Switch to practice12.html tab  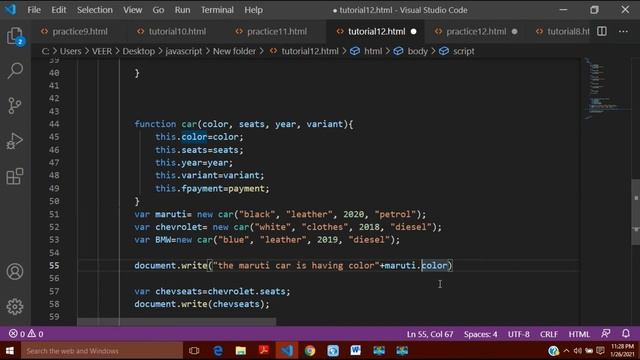(x=475, y=31)
